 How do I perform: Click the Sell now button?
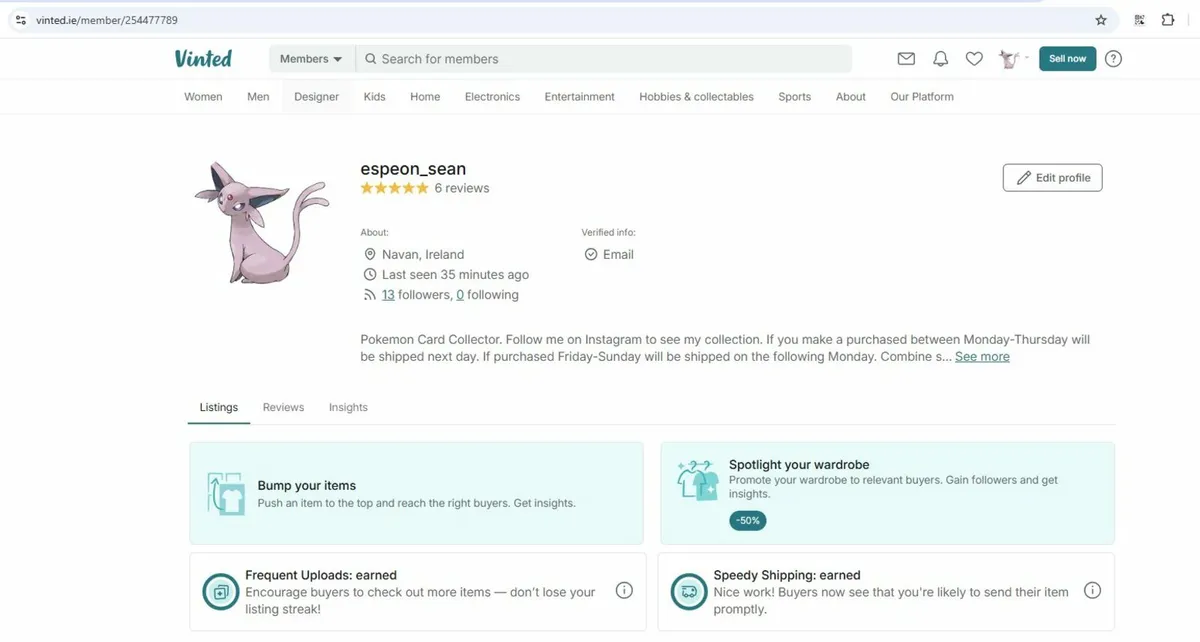pos(1068,59)
